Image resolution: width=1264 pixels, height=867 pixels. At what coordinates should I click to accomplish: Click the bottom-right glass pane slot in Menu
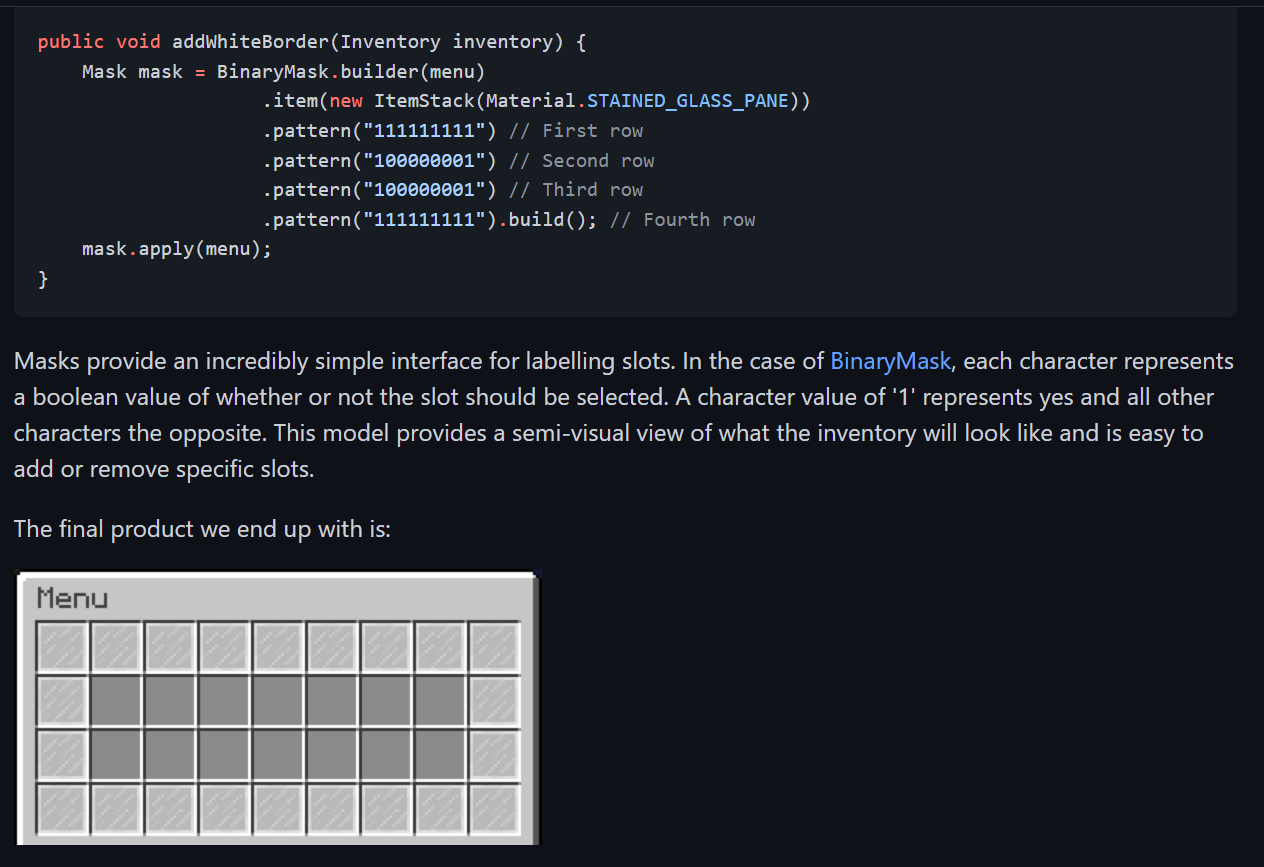pyautogui.click(x=494, y=809)
